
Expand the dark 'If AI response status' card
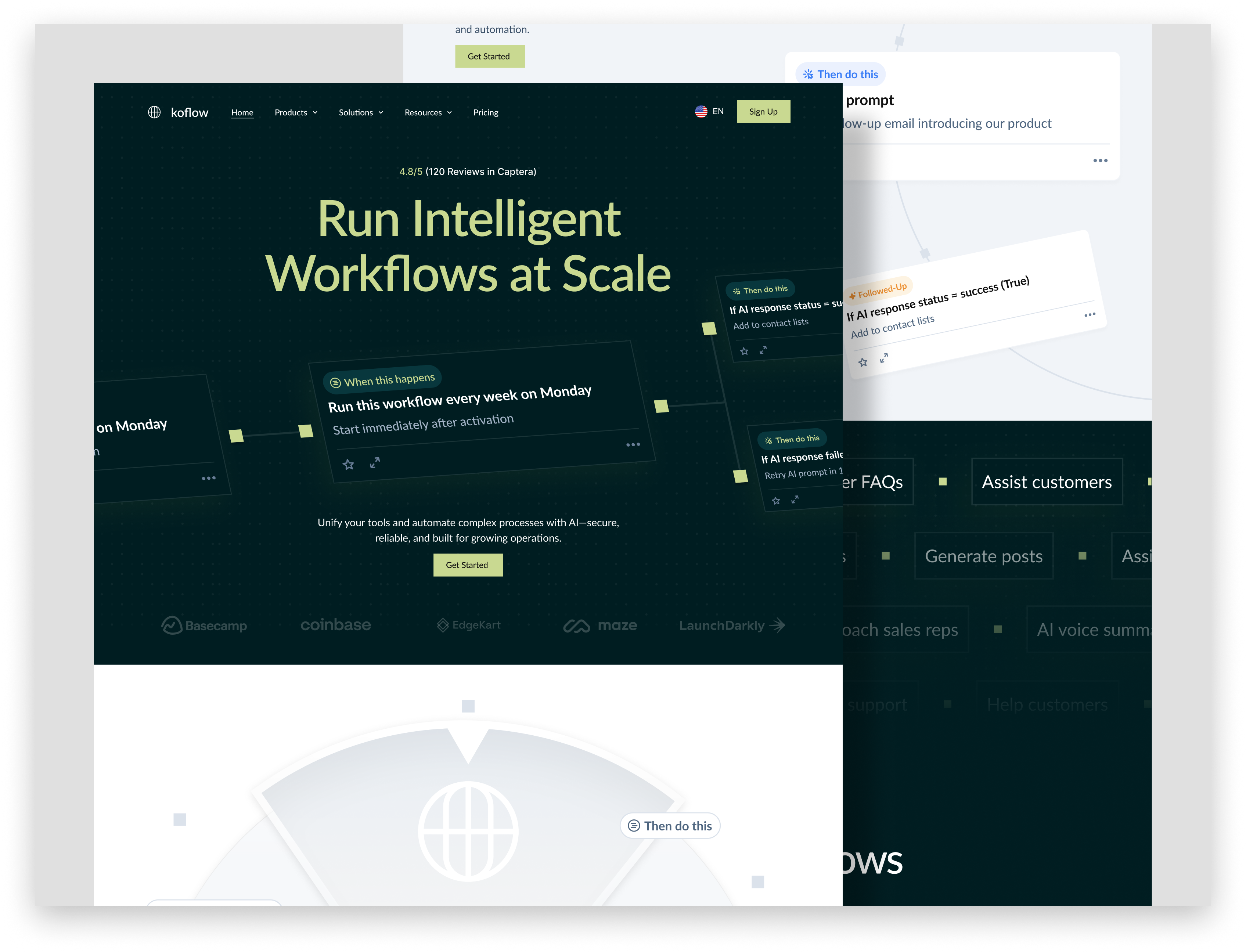click(x=763, y=350)
